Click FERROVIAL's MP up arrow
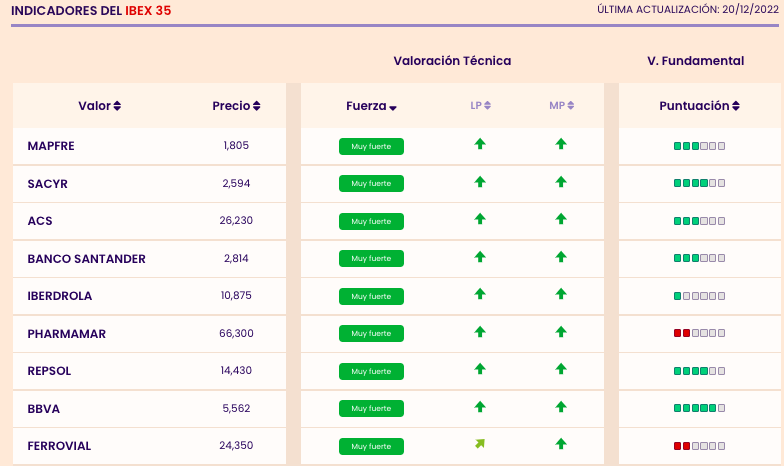 click(561, 444)
